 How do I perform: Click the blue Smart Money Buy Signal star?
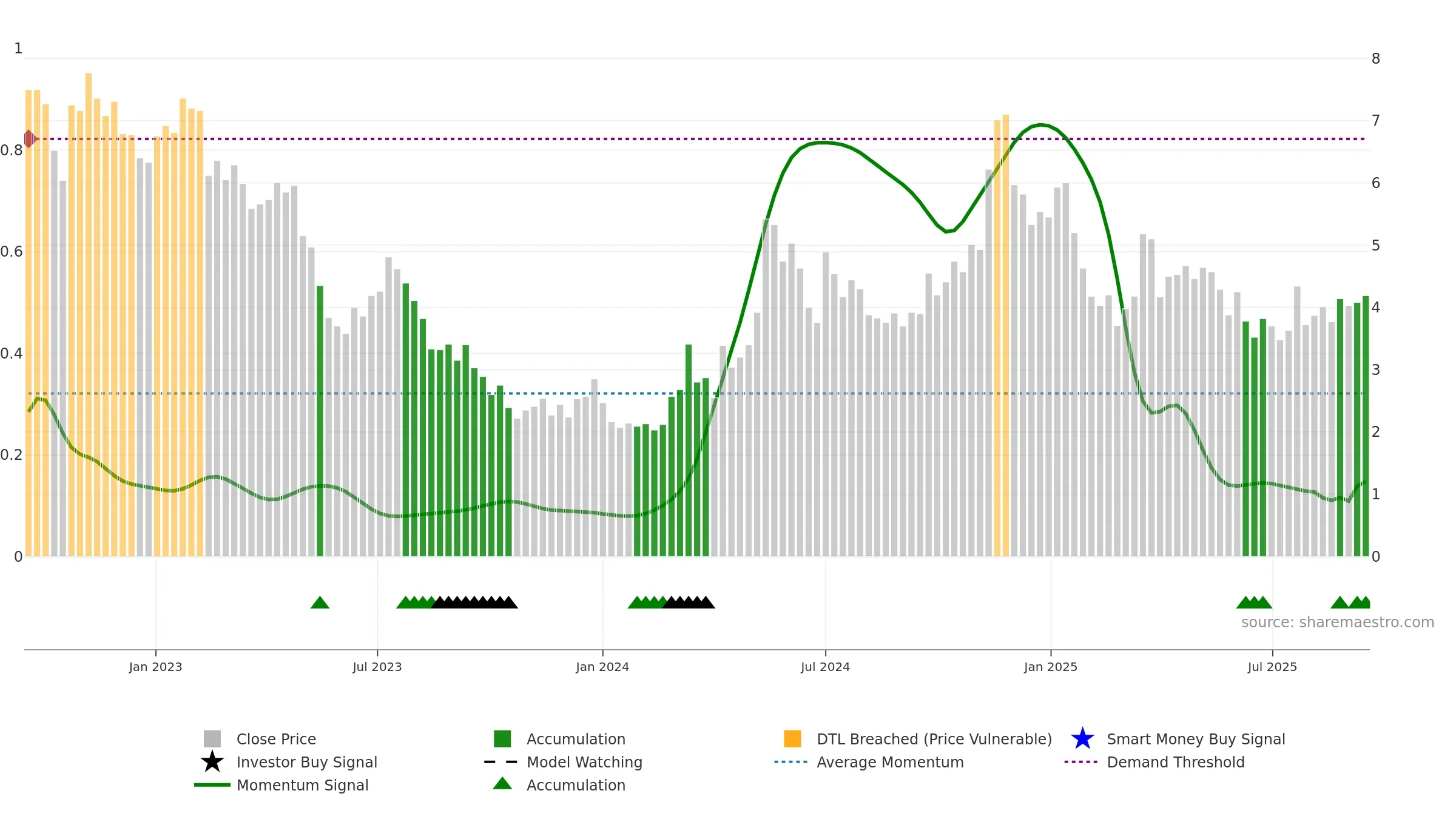coord(1082,738)
